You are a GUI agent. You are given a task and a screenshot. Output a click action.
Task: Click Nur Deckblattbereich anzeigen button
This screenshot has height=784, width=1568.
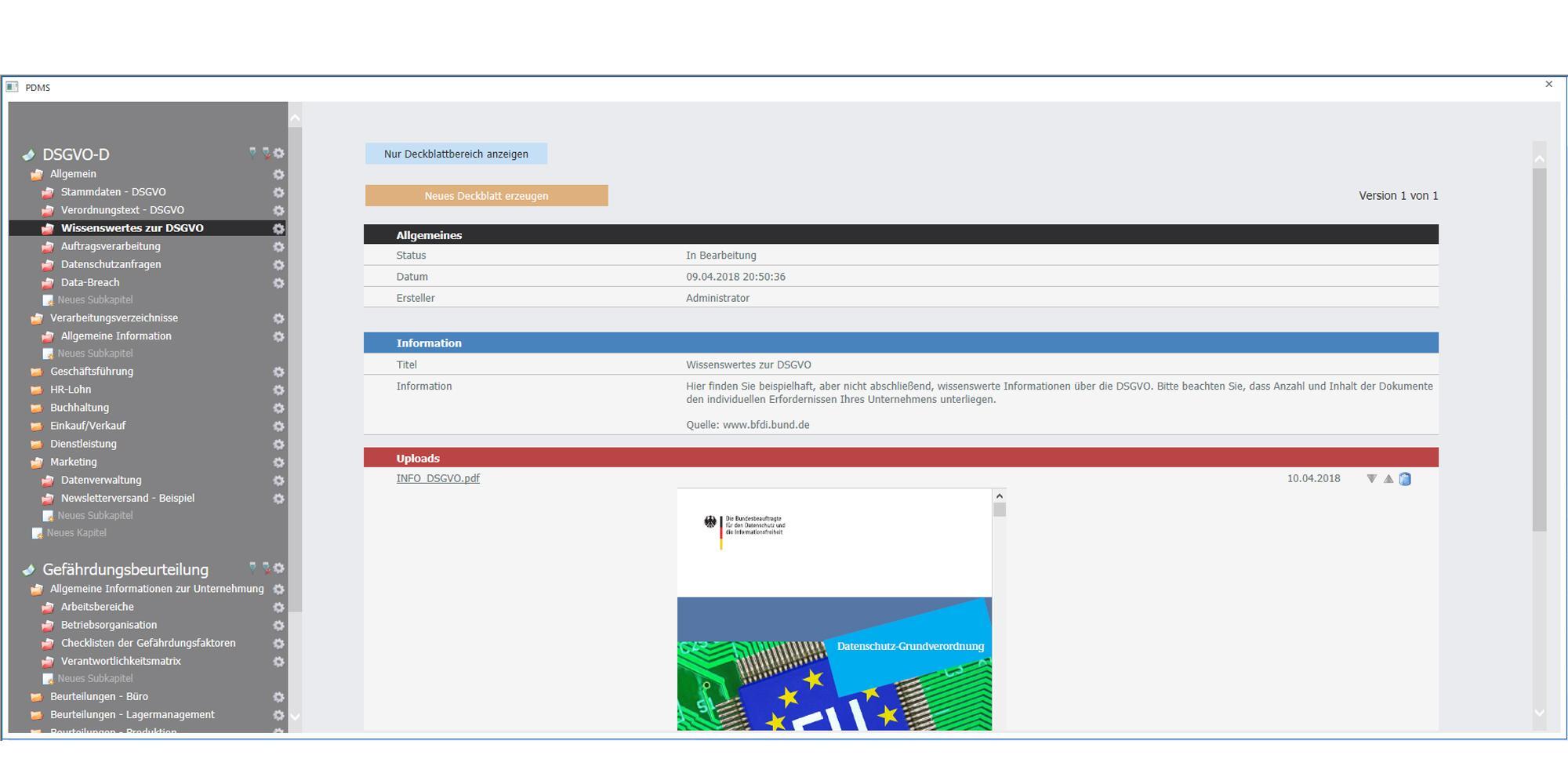point(456,154)
